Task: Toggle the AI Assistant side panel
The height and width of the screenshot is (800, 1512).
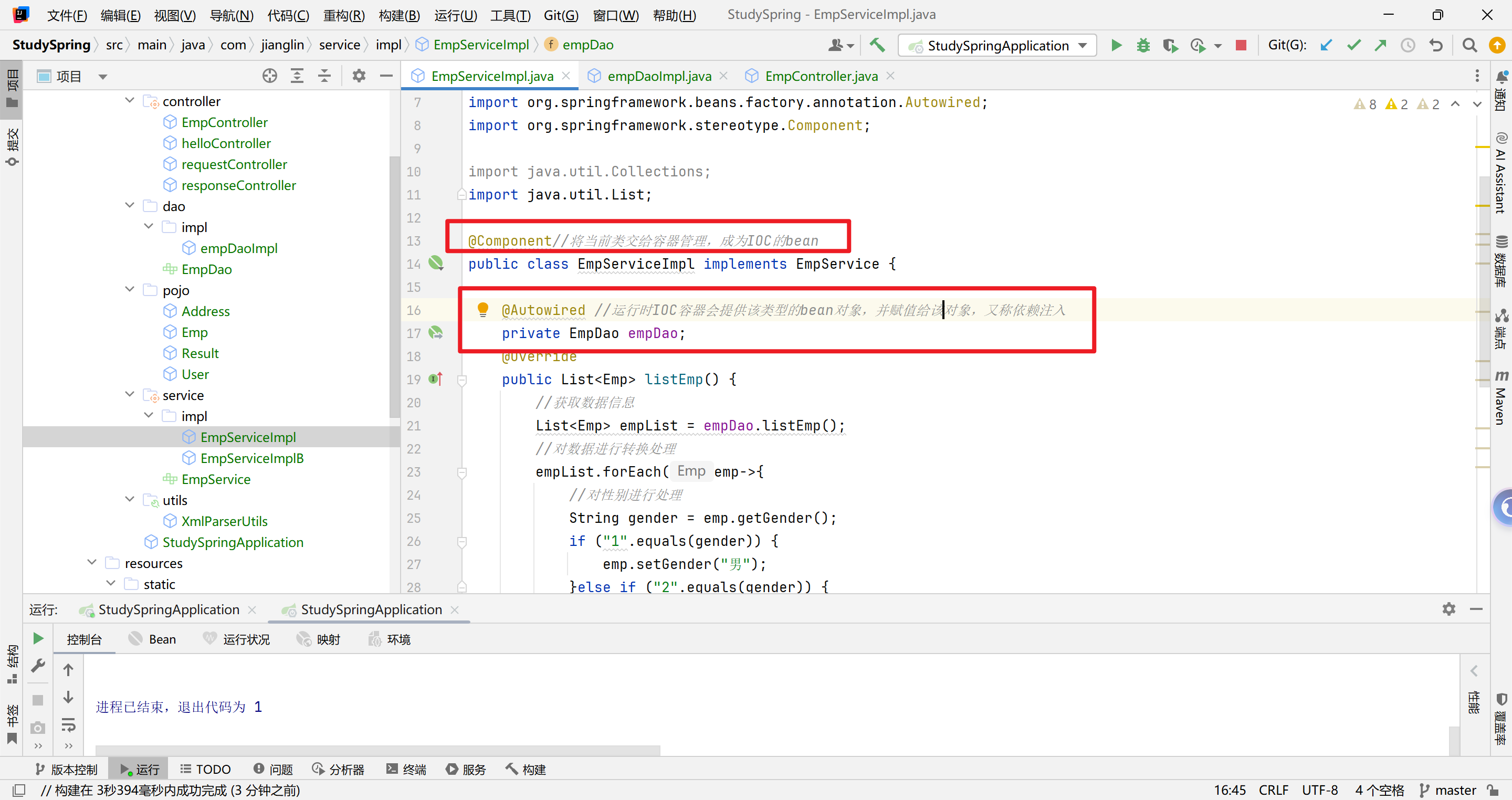Action: point(1501,173)
